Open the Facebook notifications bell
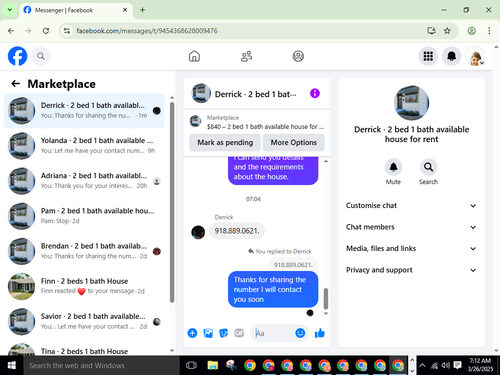The height and width of the screenshot is (375, 500). pyautogui.click(x=451, y=56)
